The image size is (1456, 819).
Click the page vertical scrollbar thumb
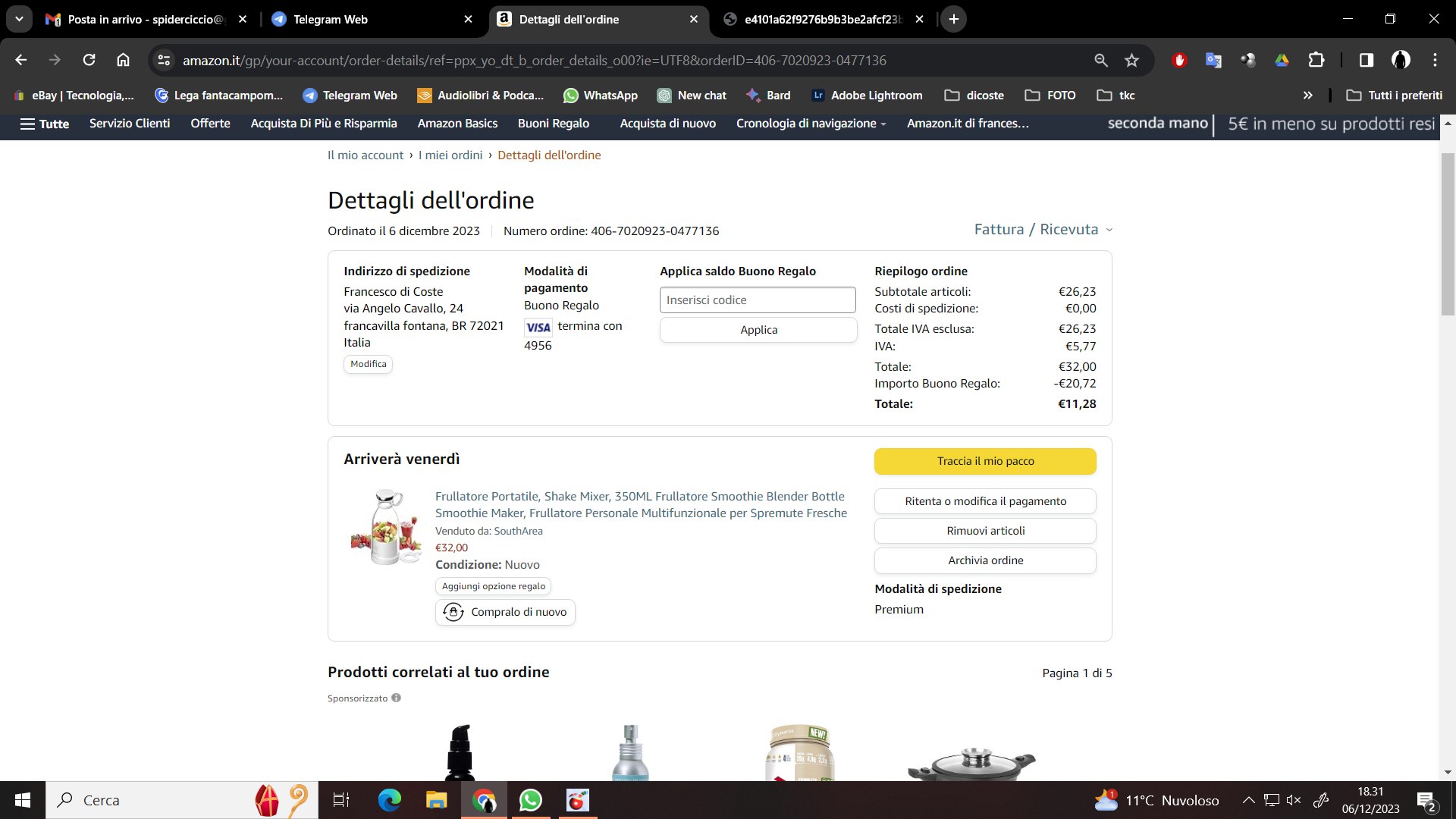click(1448, 235)
